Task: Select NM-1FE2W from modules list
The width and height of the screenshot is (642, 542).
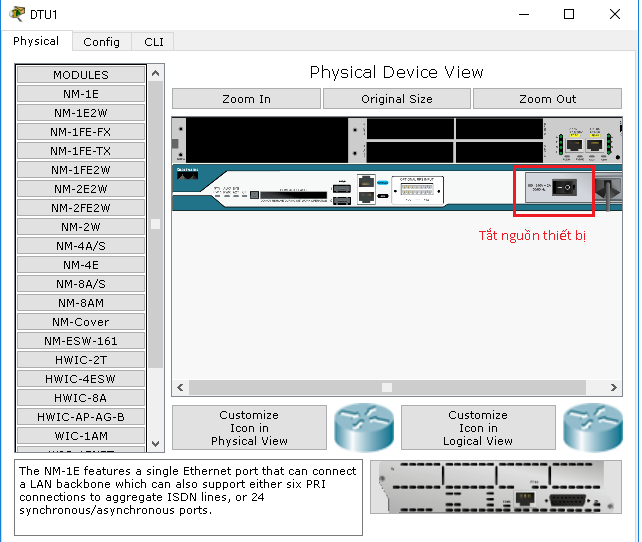Action: pos(81,169)
